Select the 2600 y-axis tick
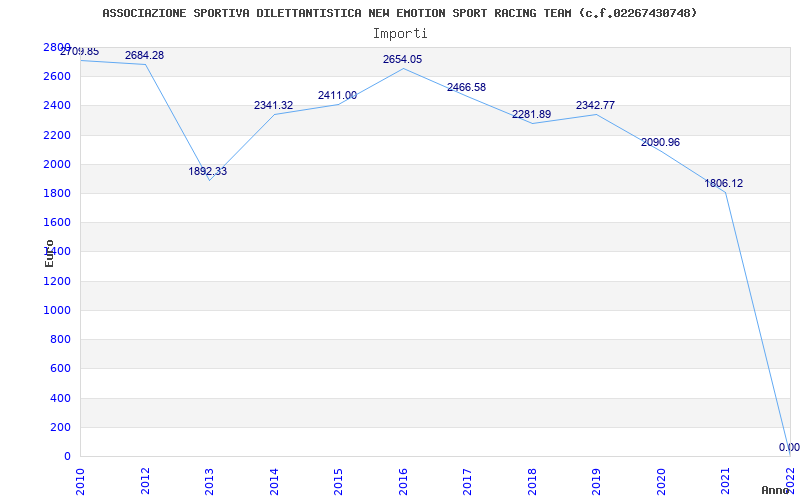 coord(57,77)
